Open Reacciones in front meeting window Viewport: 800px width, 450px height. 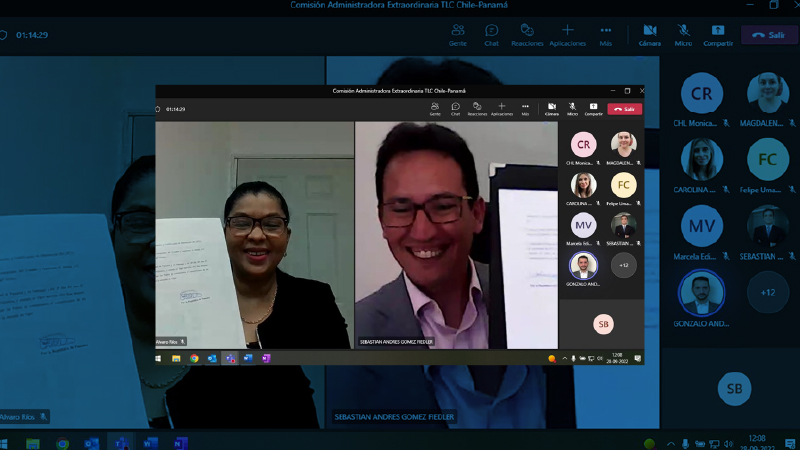coord(477,109)
